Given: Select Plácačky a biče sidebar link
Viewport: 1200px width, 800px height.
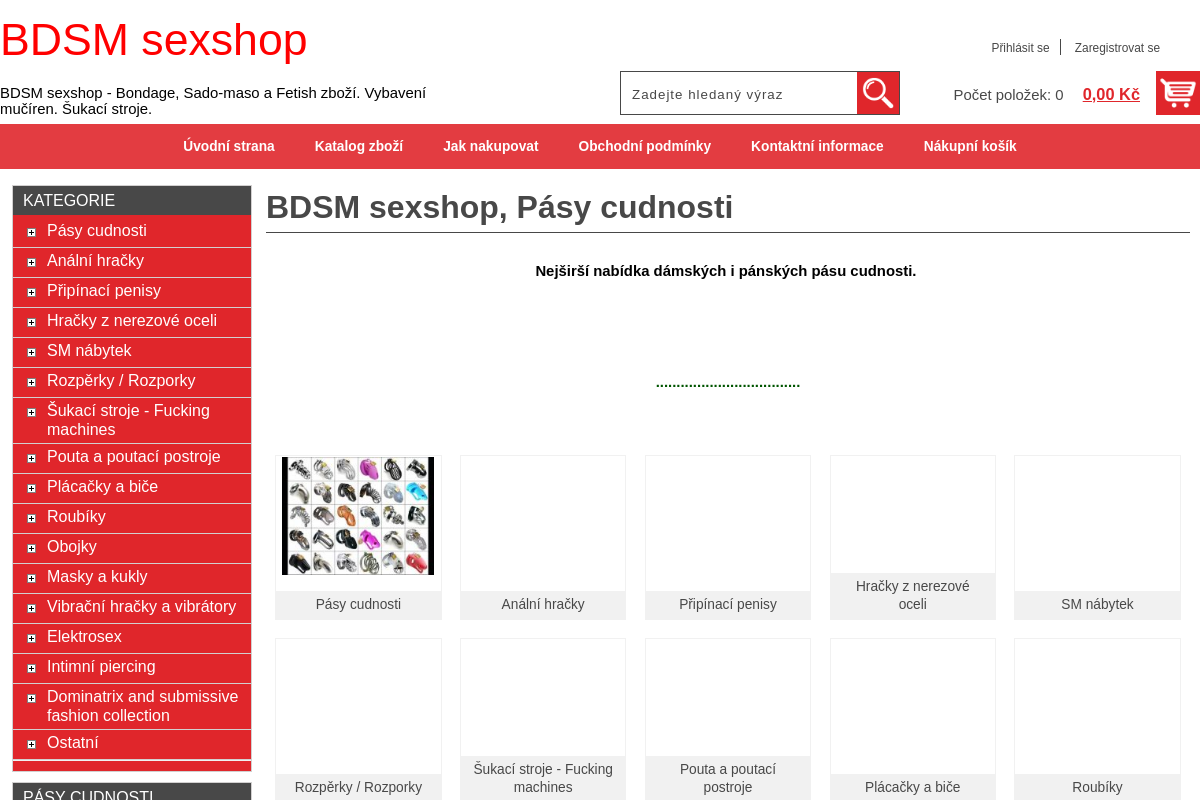Looking at the screenshot, I should pos(102,487).
